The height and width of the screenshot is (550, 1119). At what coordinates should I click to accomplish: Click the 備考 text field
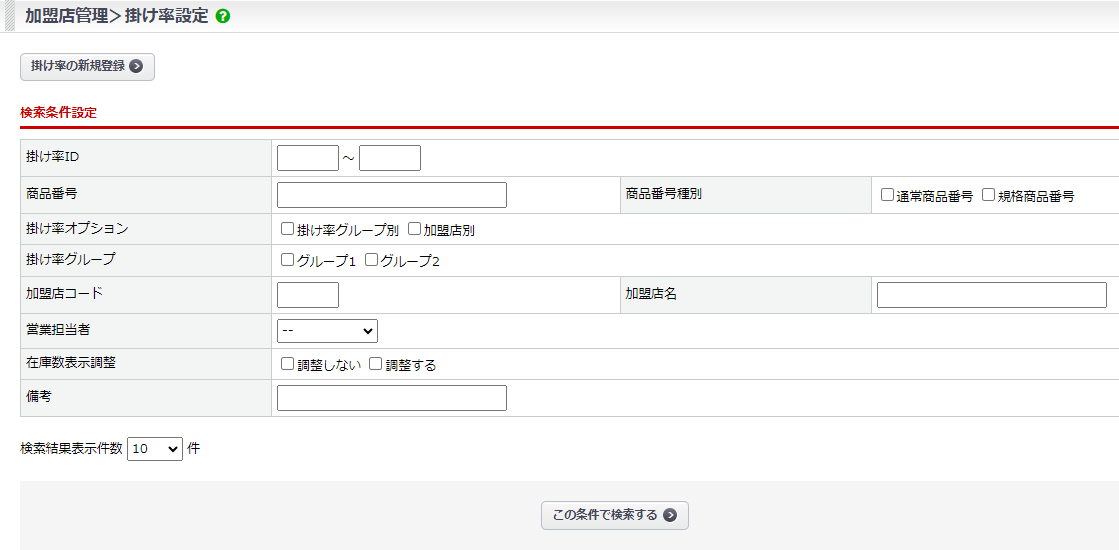point(392,398)
